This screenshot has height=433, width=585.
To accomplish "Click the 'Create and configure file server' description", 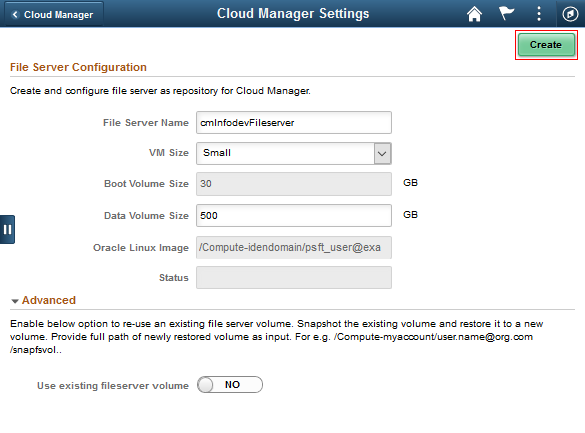I will coord(160,91).
